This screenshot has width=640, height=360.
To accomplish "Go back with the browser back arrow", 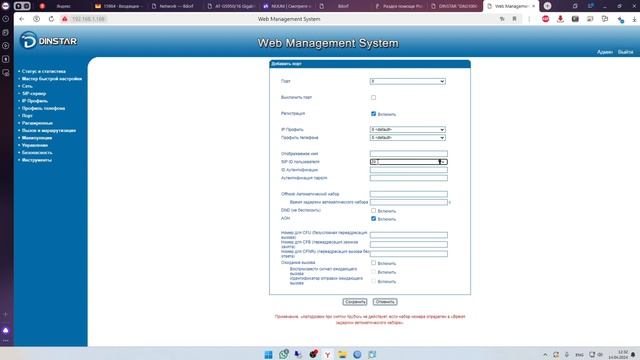I will 22,19.
